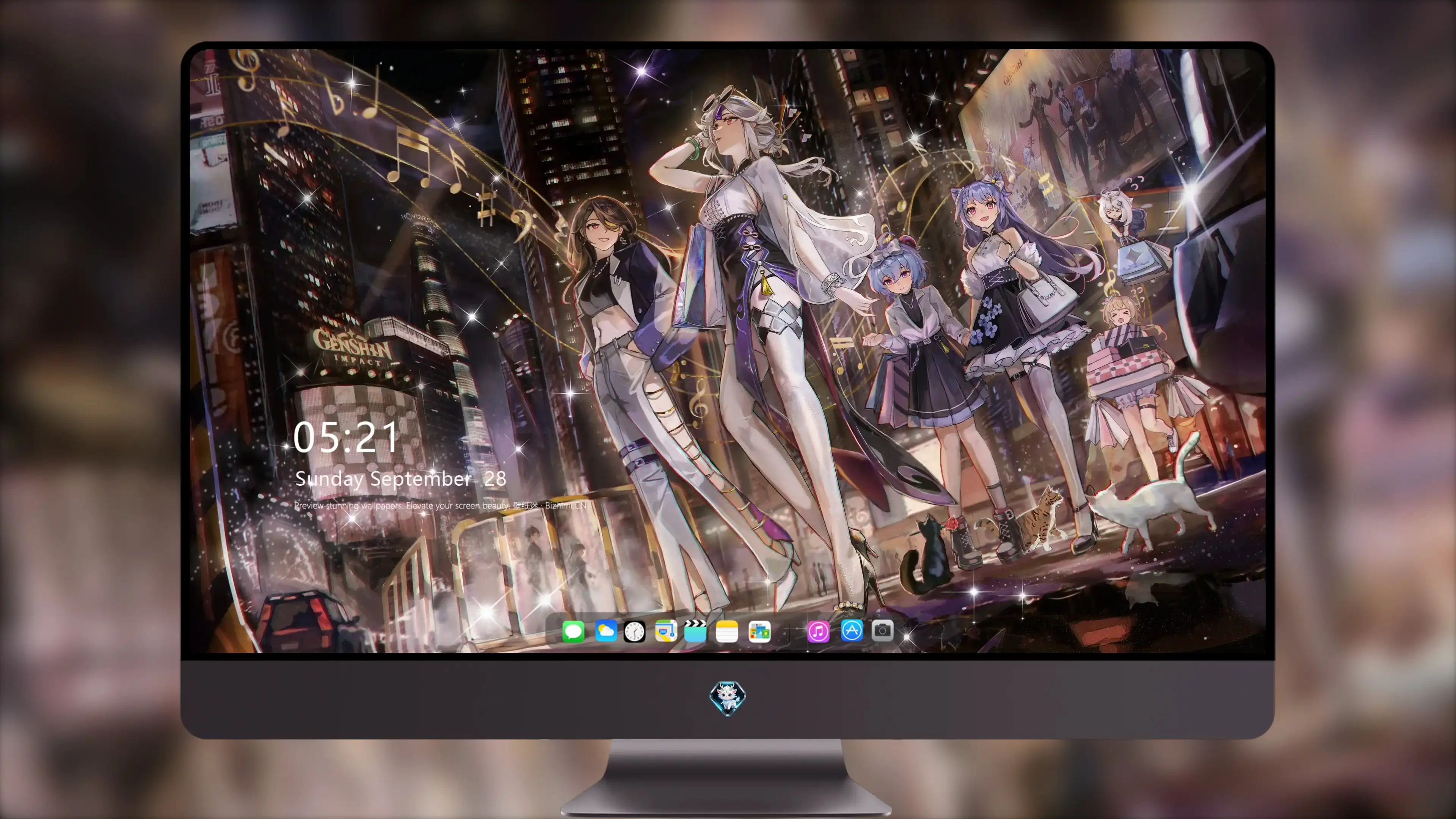Click the Genshin Impact neon sign
The height and width of the screenshot is (819, 1456).
tap(352, 345)
